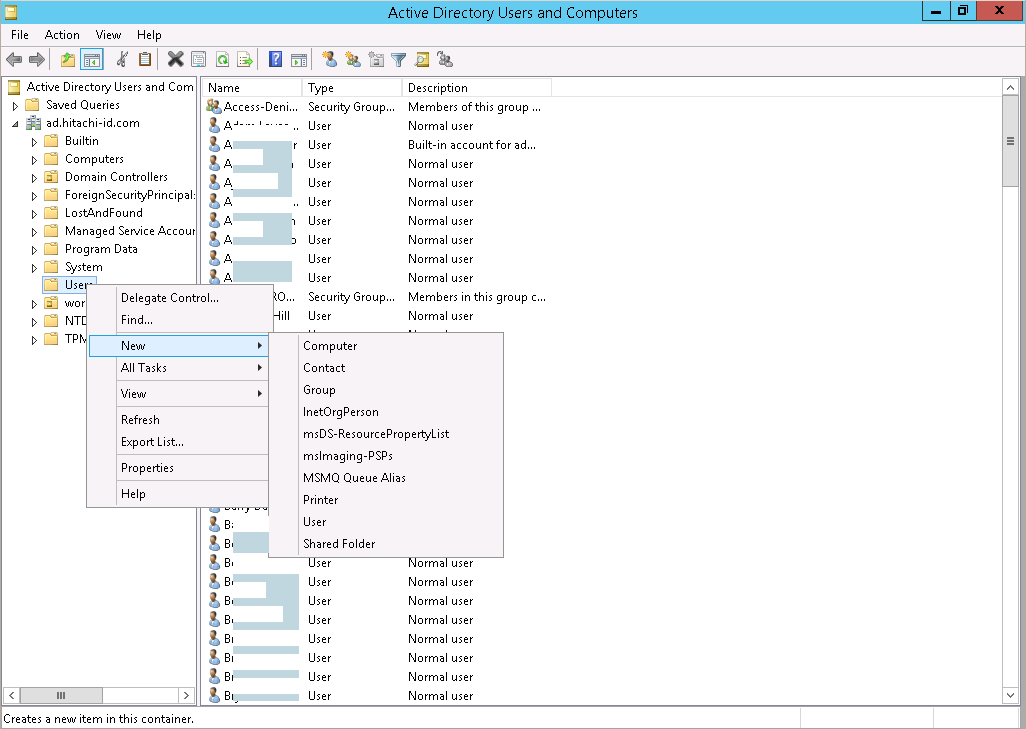Viewport: 1026px width, 729px height.
Task: Select Group in the New submenu
Action: pos(319,390)
